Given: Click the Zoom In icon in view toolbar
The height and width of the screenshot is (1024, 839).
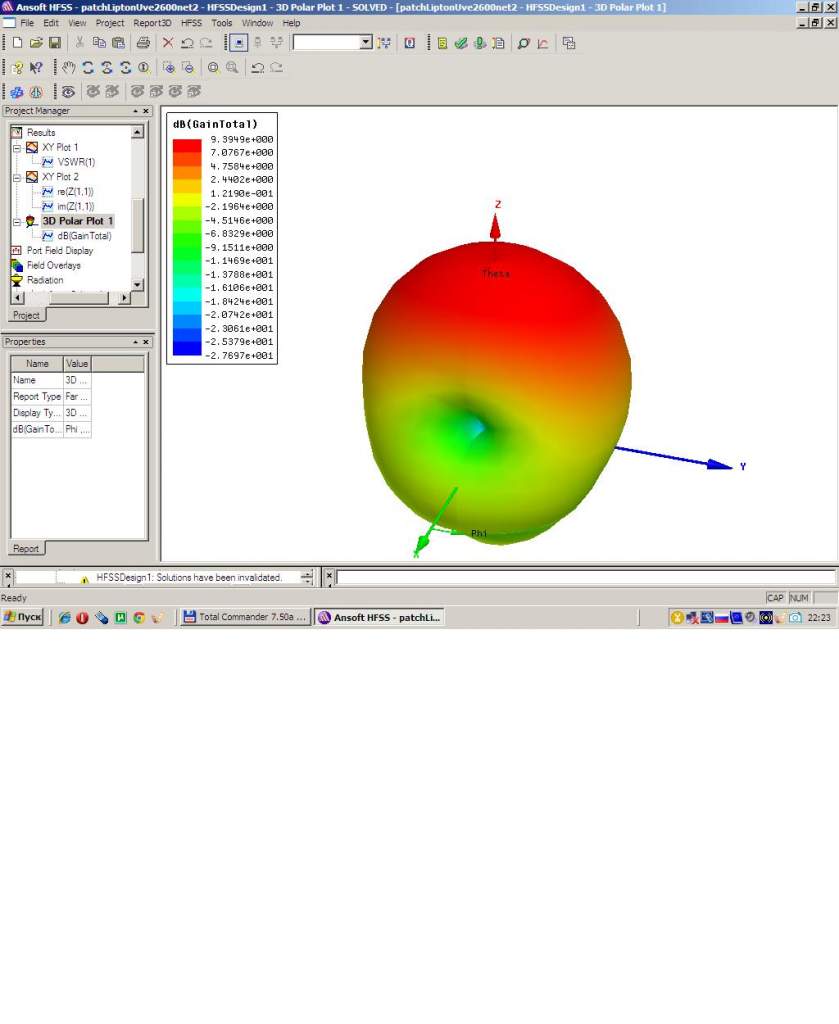Looking at the screenshot, I should (168, 67).
